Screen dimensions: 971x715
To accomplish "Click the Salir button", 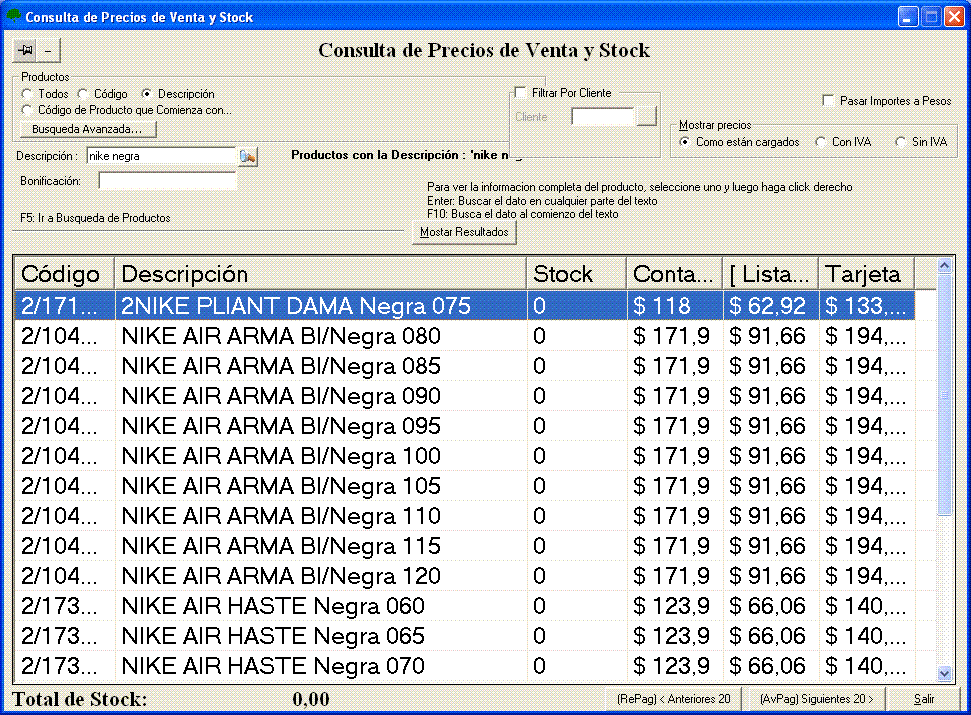I will 924,699.
